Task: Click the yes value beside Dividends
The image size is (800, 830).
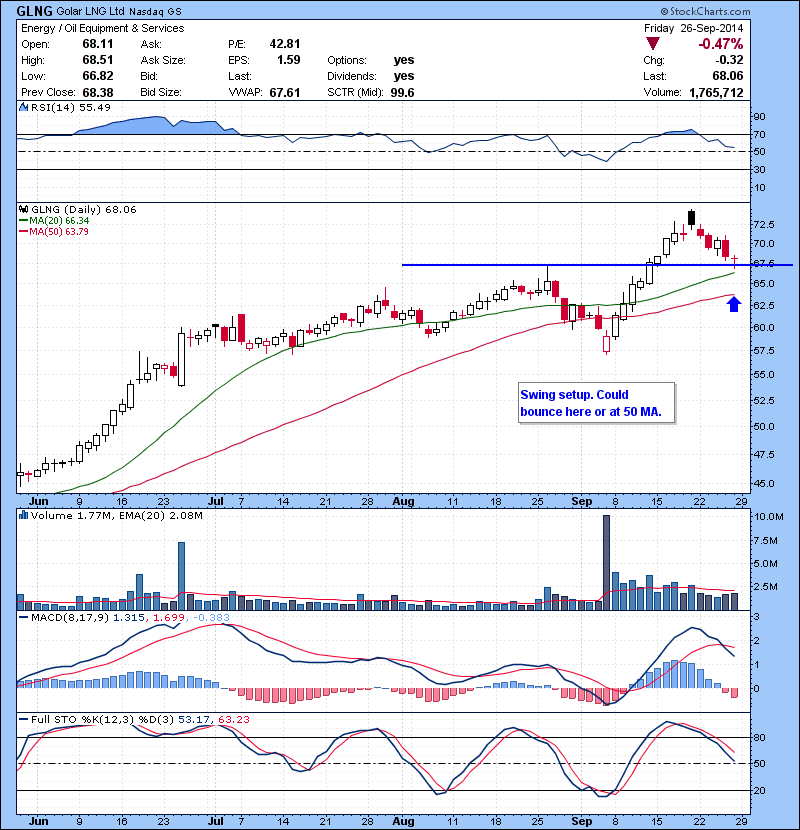Action: [x=404, y=76]
